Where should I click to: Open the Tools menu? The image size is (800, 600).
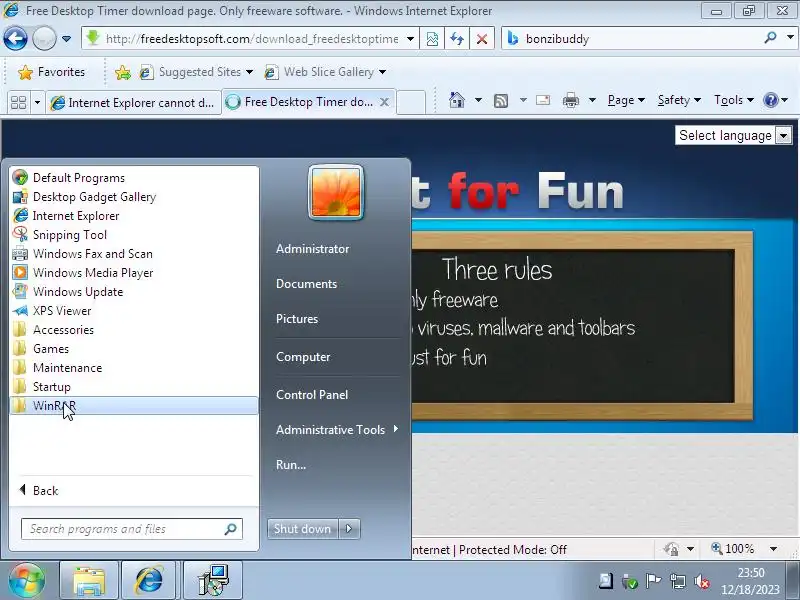pos(734,100)
